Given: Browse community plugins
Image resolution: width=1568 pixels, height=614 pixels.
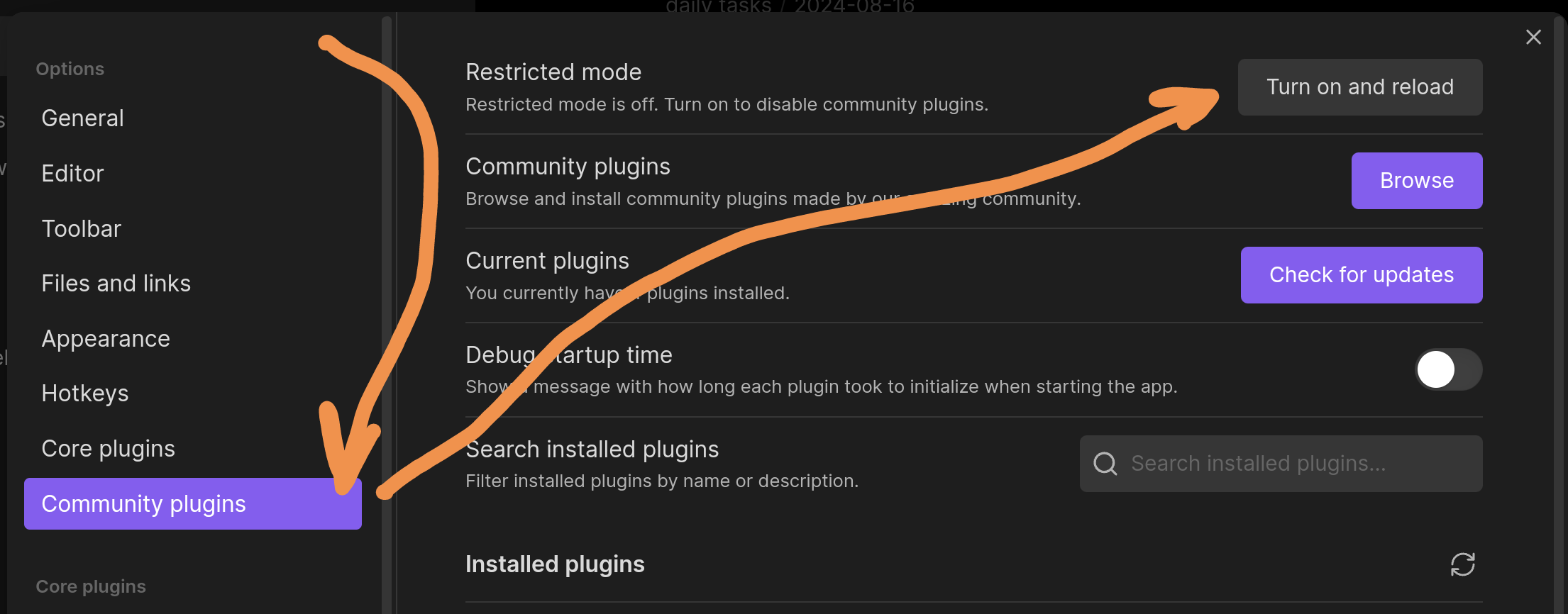Looking at the screenshot, I should [x=1416, y=181].
